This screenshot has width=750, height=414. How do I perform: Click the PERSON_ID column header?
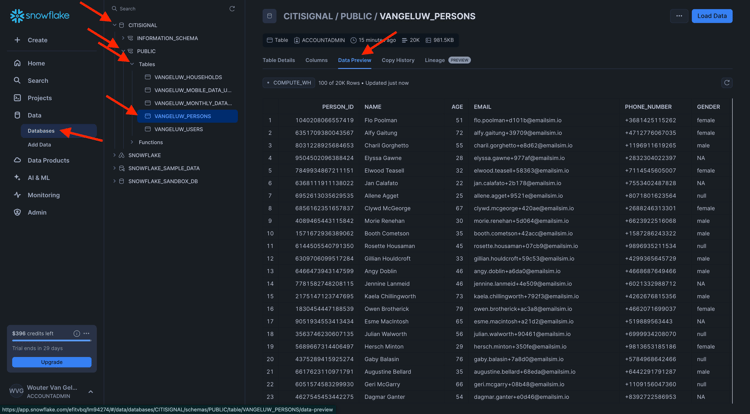(x=338, y=107)
